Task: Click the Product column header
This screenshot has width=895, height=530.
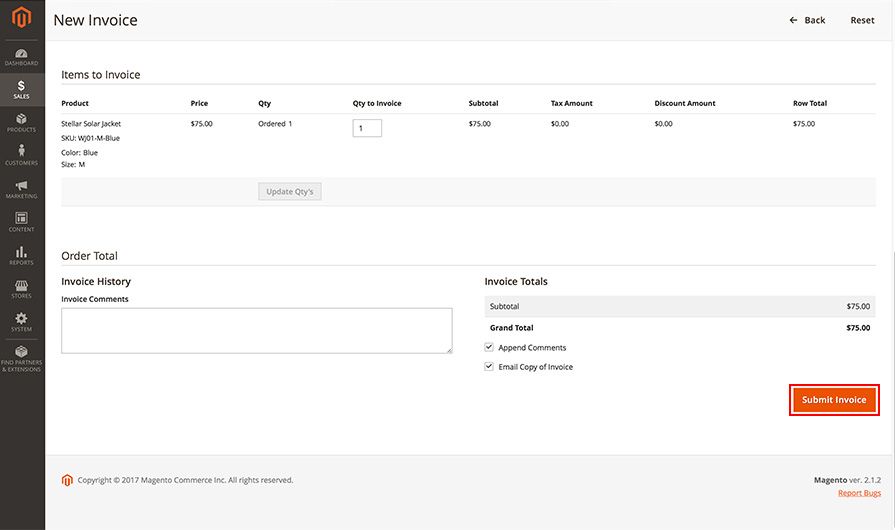Action: [x=75, y=103]
